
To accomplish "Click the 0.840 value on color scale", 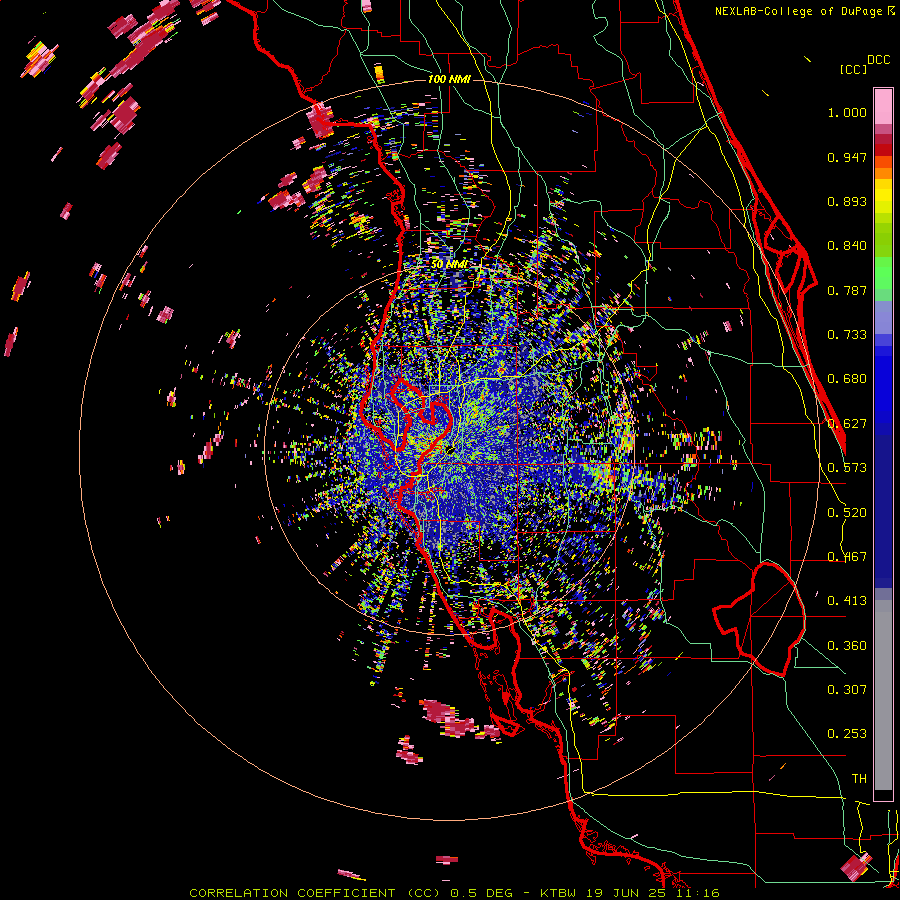I will [847, 246].
